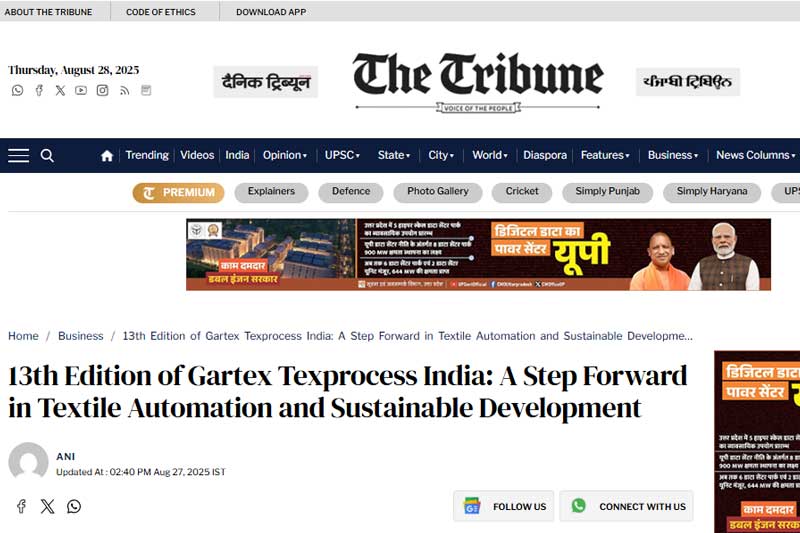The image size is (800, 533).
Task: Open the Diaspora nav item
Action: (545, 155)
